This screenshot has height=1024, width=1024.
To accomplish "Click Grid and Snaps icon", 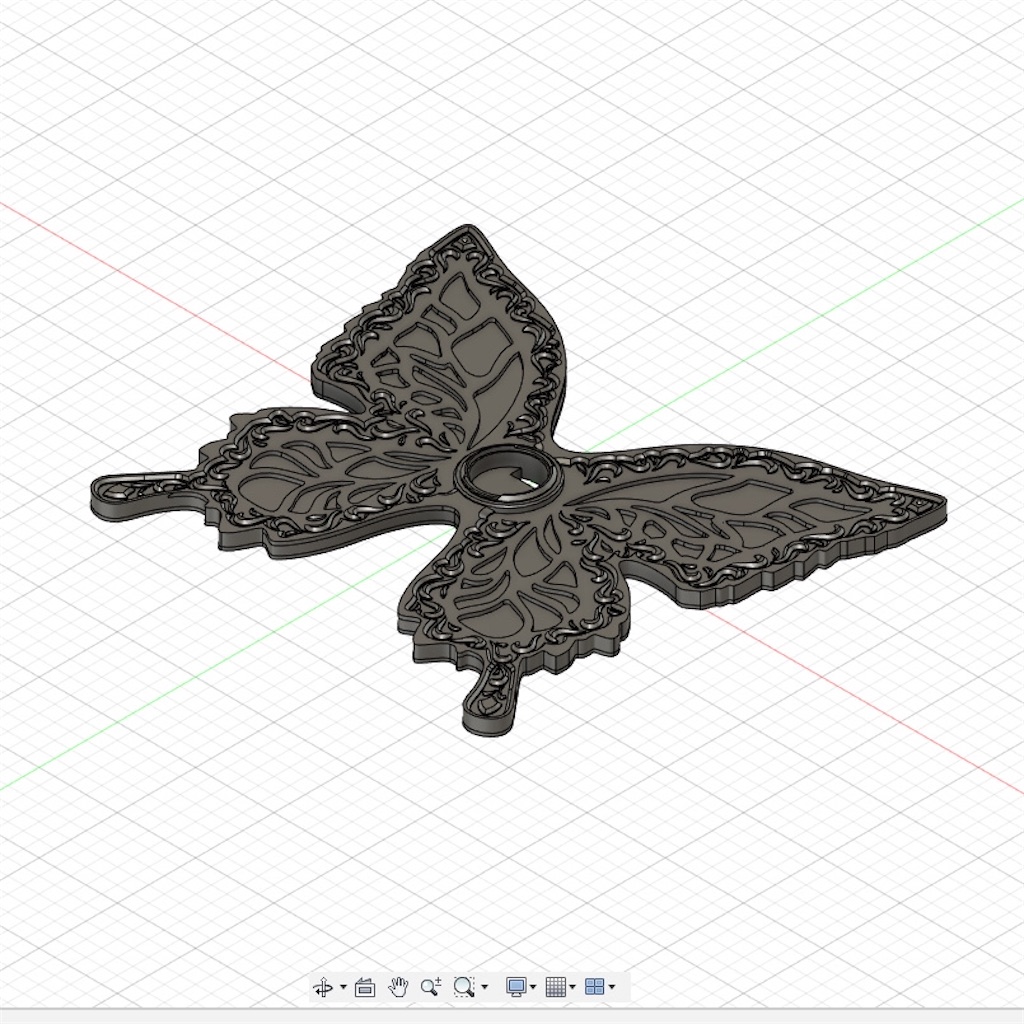I will tap(555, 986).
